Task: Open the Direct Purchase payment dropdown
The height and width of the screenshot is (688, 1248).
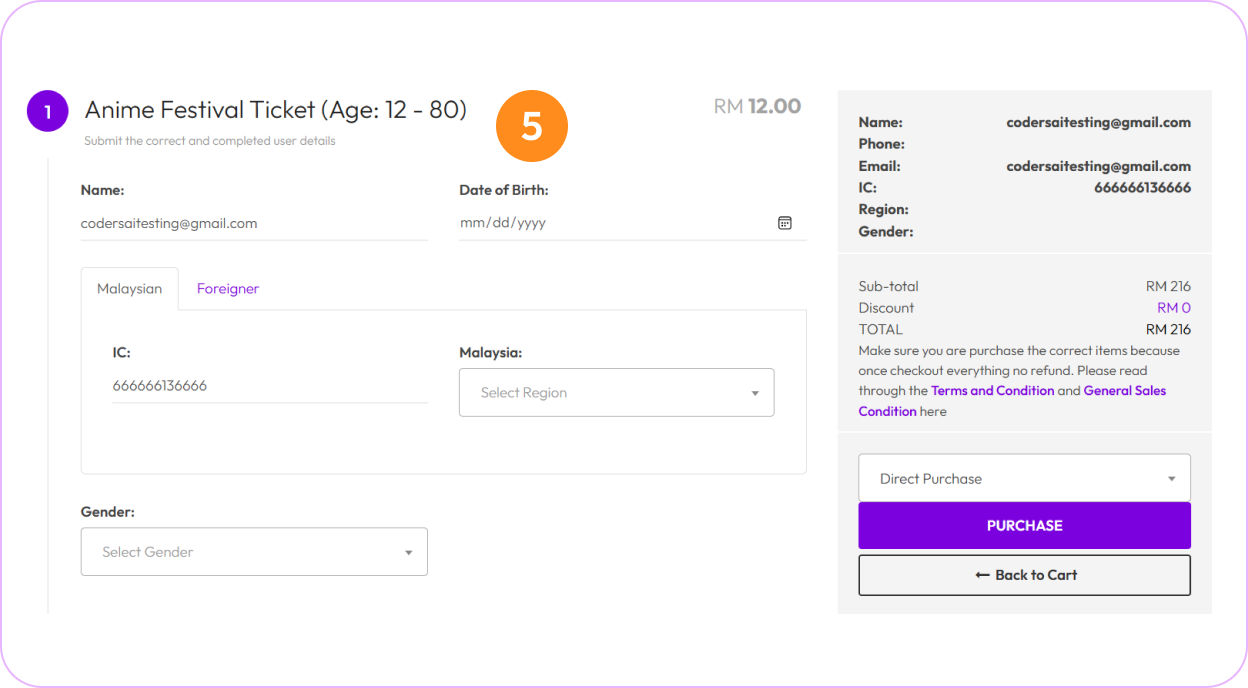Action: click(x=1023, y=479)
